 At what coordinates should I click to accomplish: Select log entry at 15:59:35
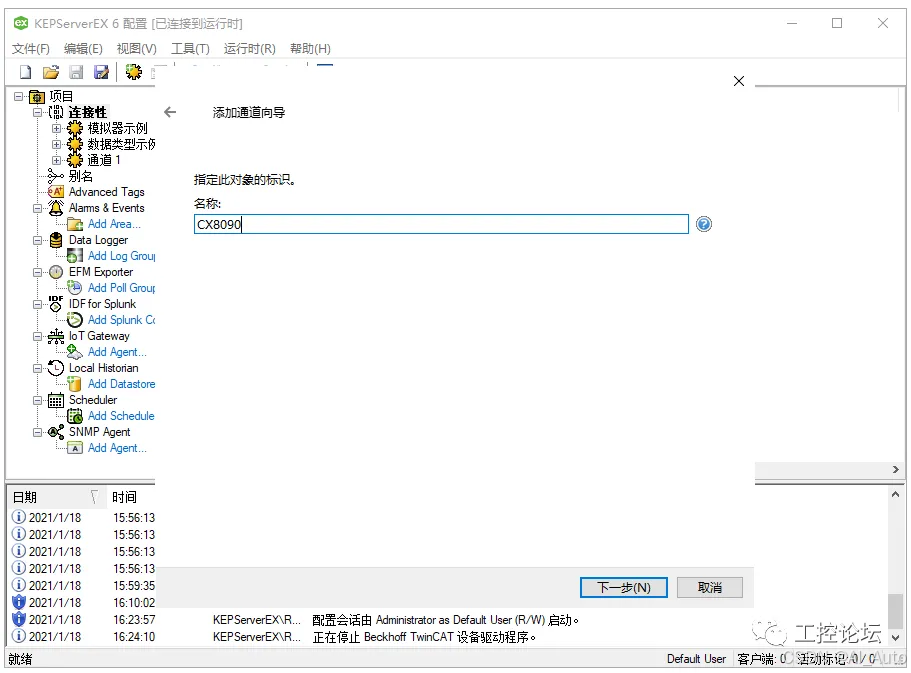pos(83,586)
